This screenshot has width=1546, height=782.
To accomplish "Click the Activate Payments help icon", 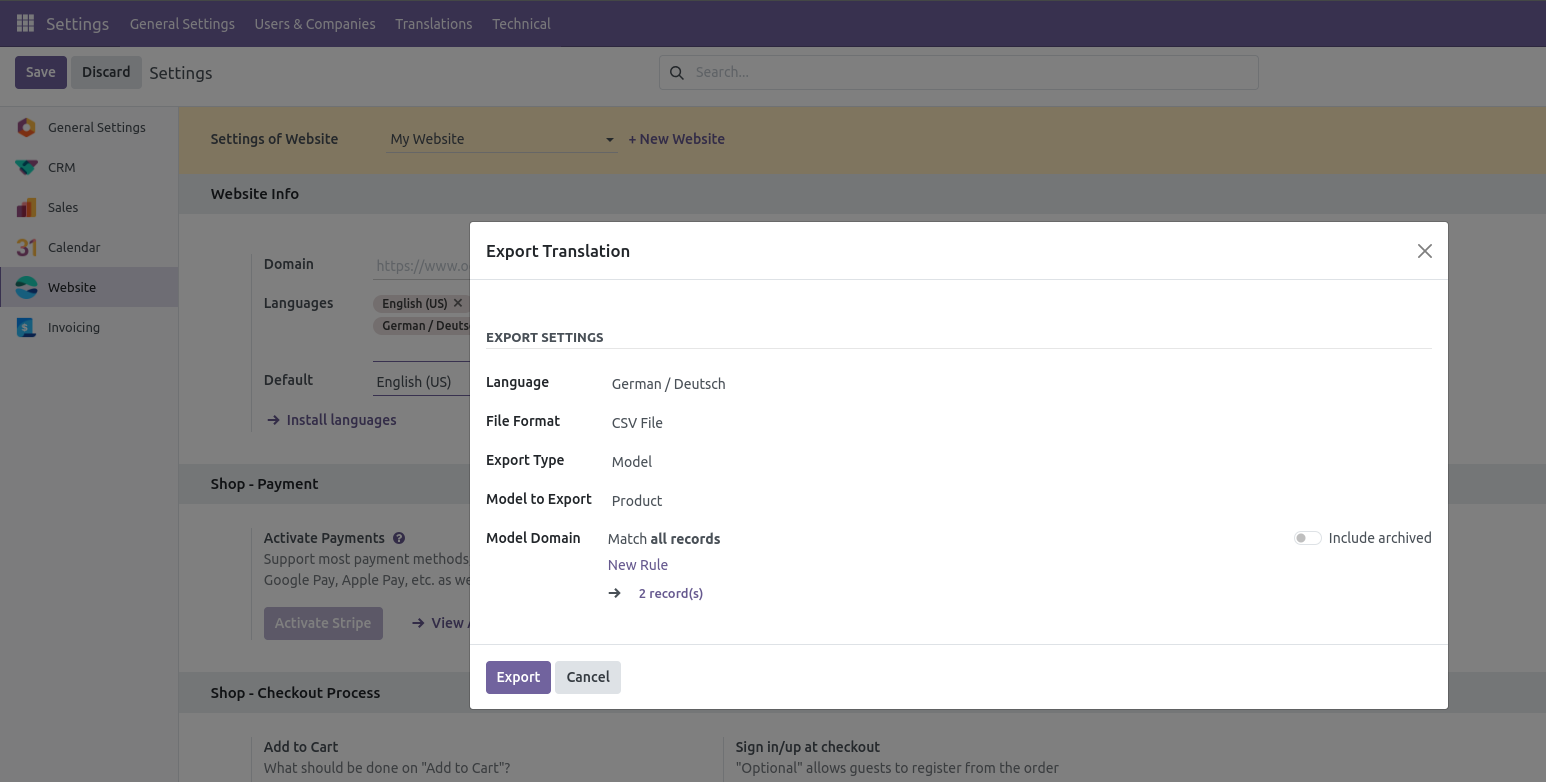I will pos(399,538).
